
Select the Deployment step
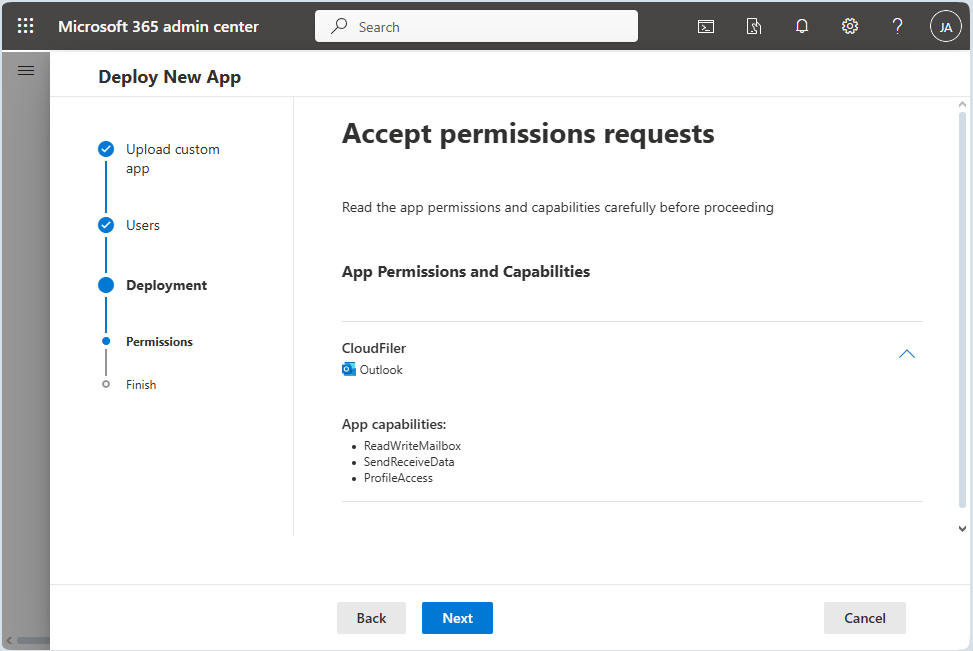click(166, 285)
